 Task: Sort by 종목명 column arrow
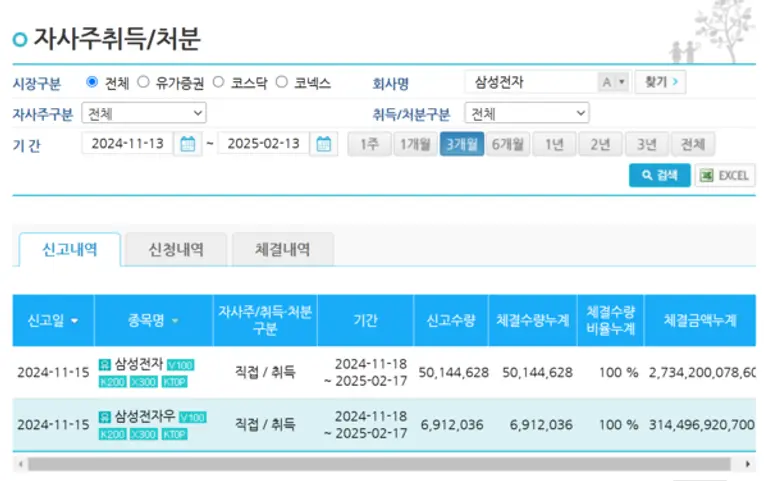click(176, 321)
